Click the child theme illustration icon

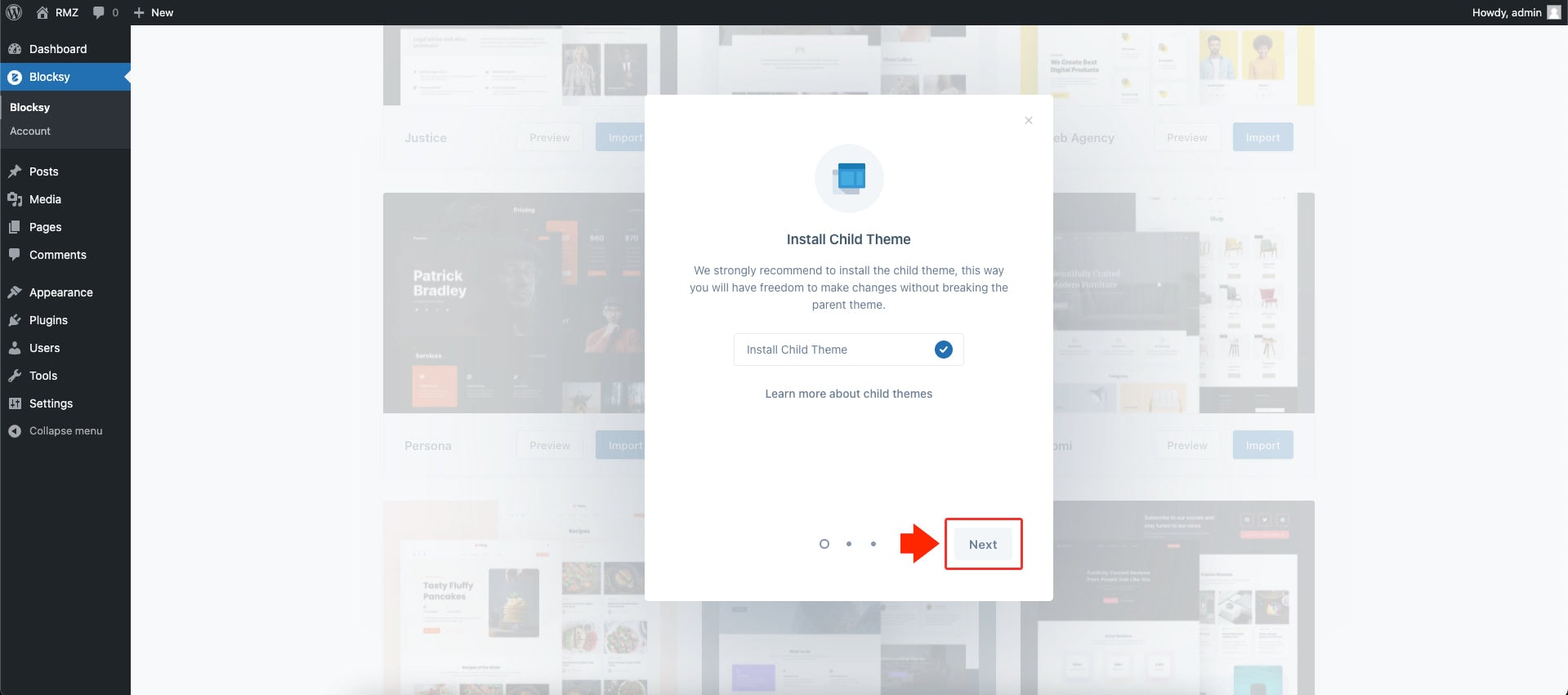[x=849, y=178]
